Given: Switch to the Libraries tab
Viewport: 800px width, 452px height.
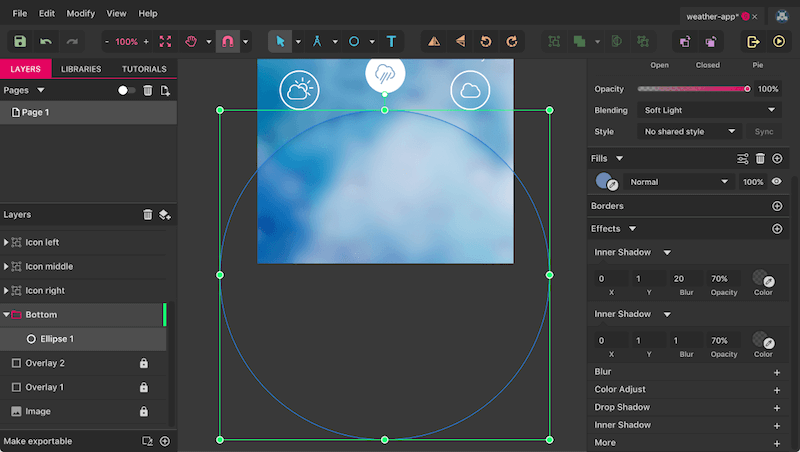Looking at the screenshot, I should (81, 69).
